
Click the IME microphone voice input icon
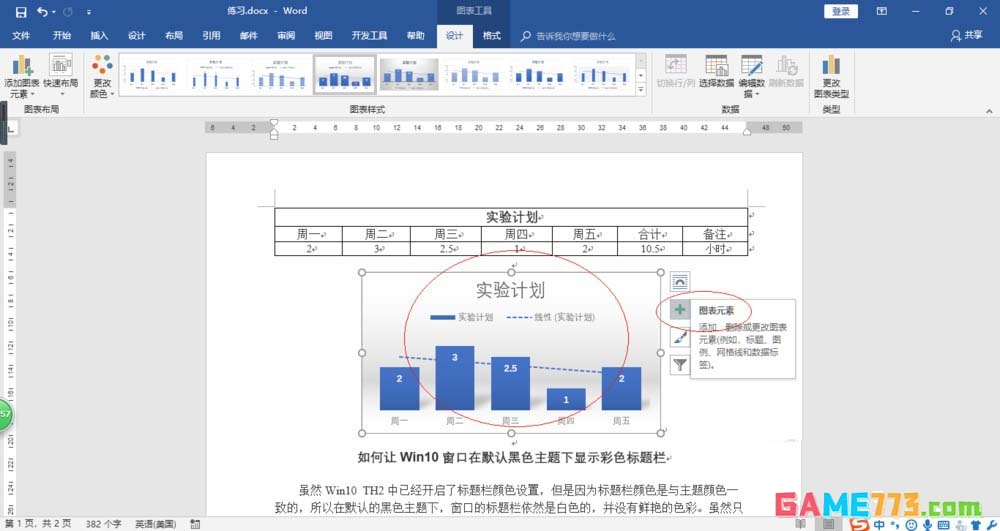pyautogui.click(x=927, y=525)
